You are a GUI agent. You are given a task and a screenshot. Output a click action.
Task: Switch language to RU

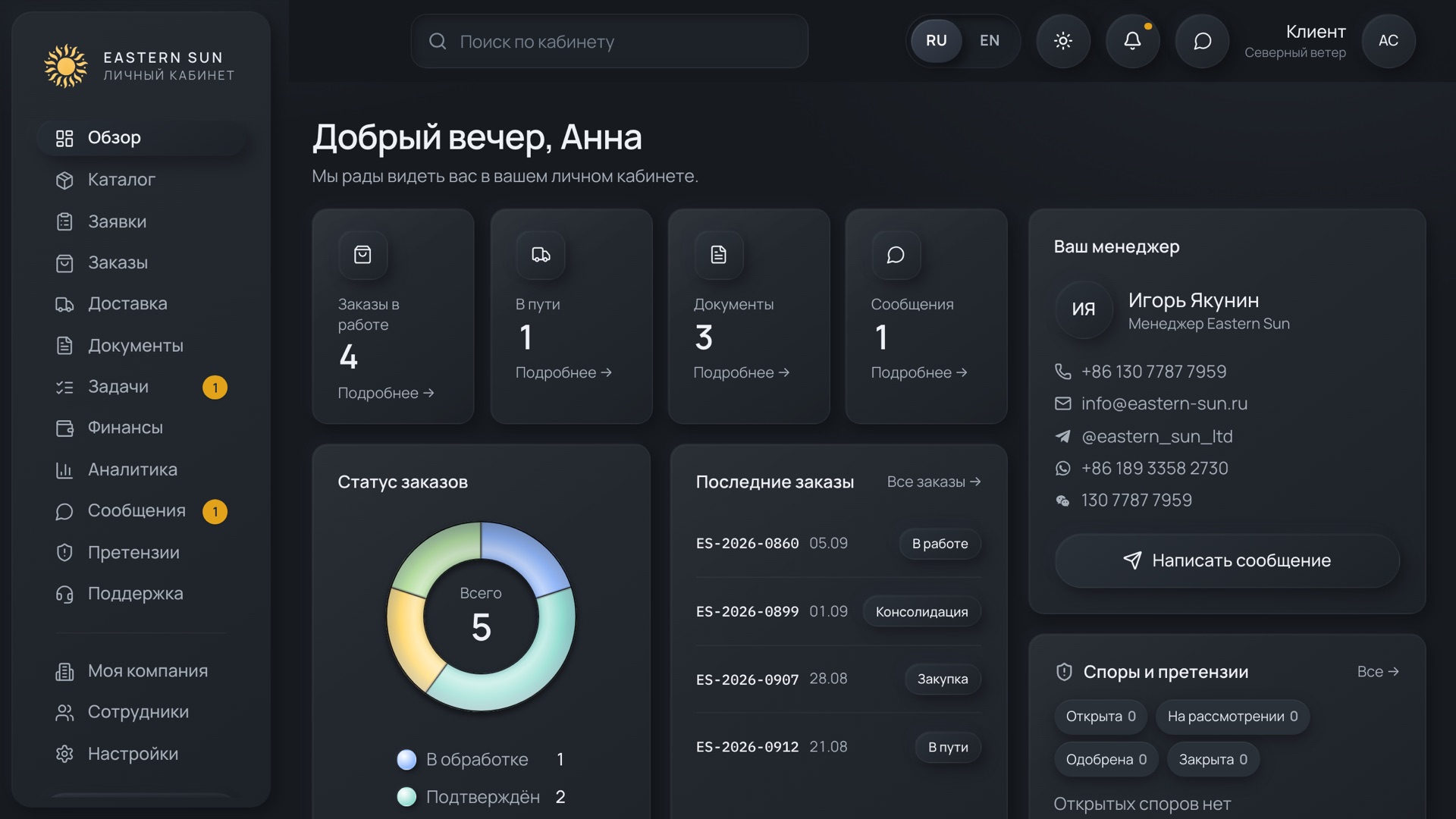(937, 41)
